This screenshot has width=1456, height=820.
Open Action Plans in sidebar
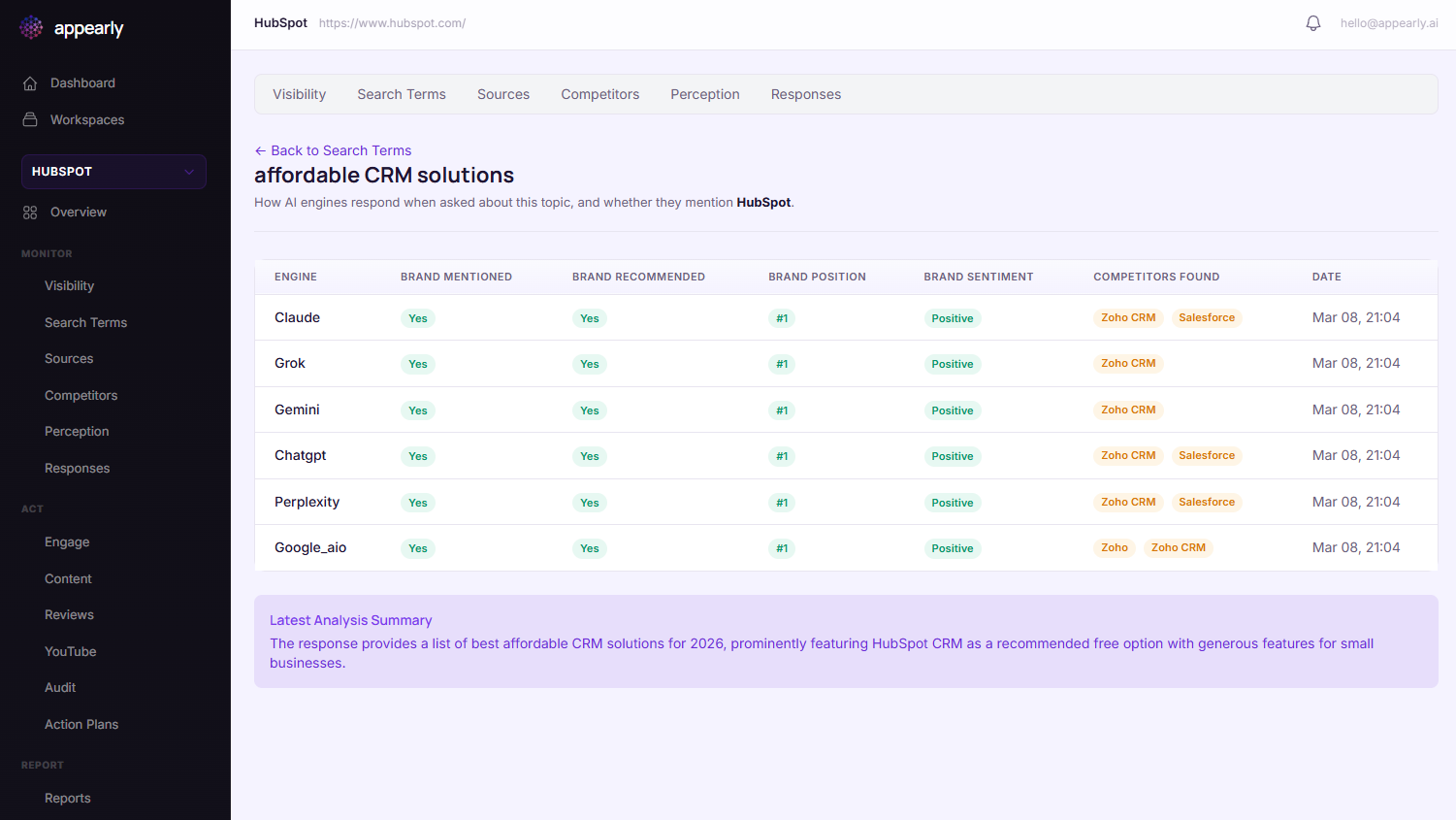coord(81,724)
